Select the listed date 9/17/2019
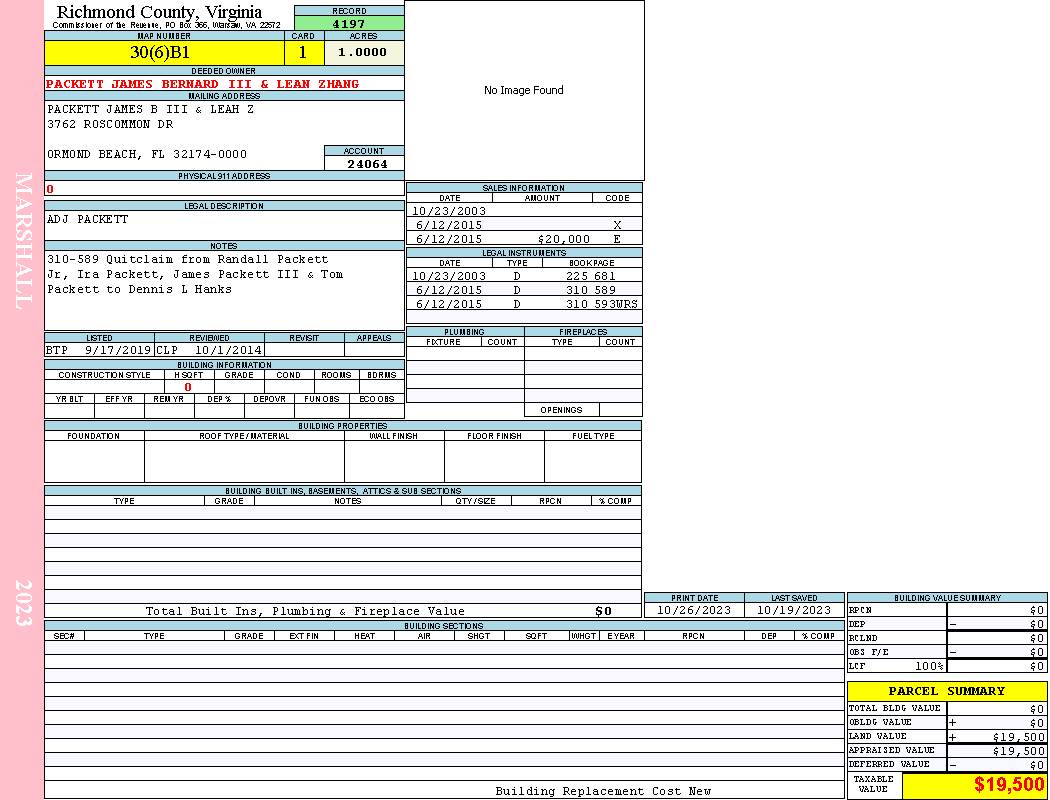This screenshot has width=1050, height=800. point(117,351)
